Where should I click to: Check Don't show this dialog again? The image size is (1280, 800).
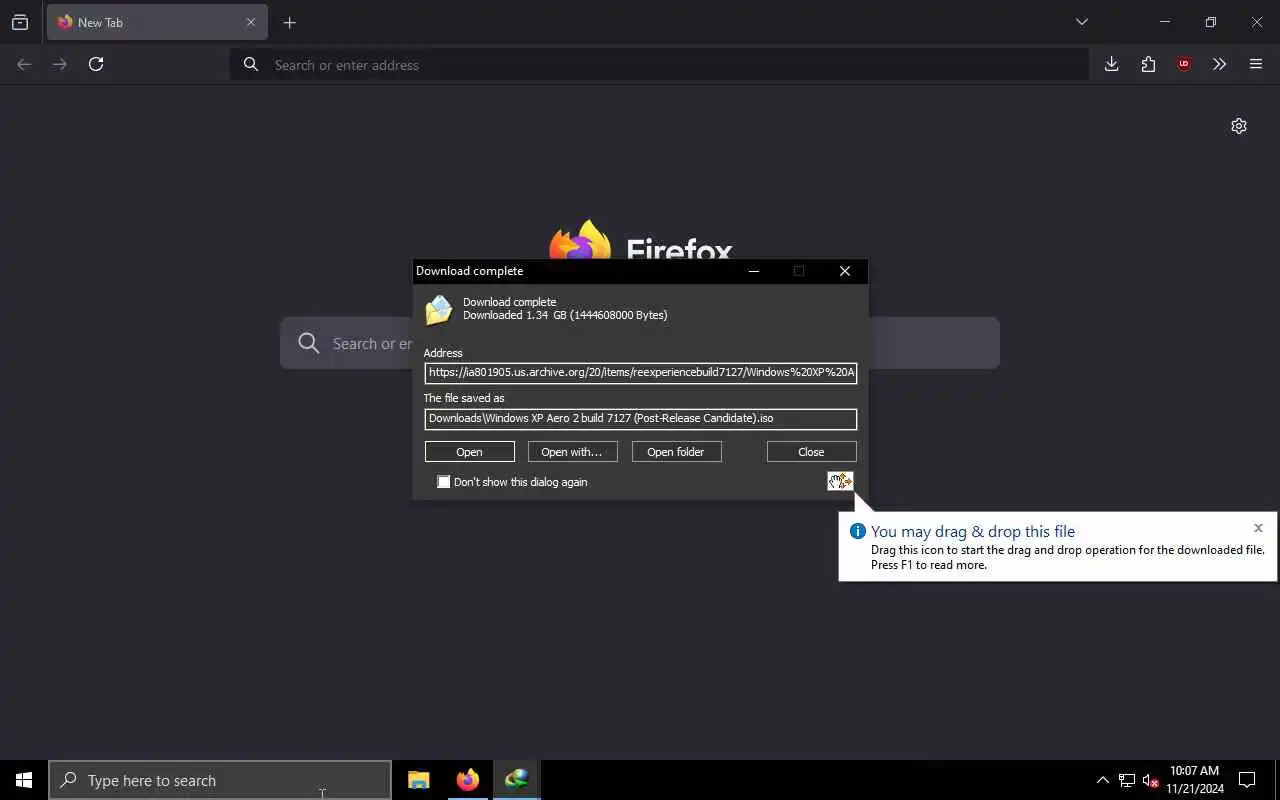click(444, 482)
